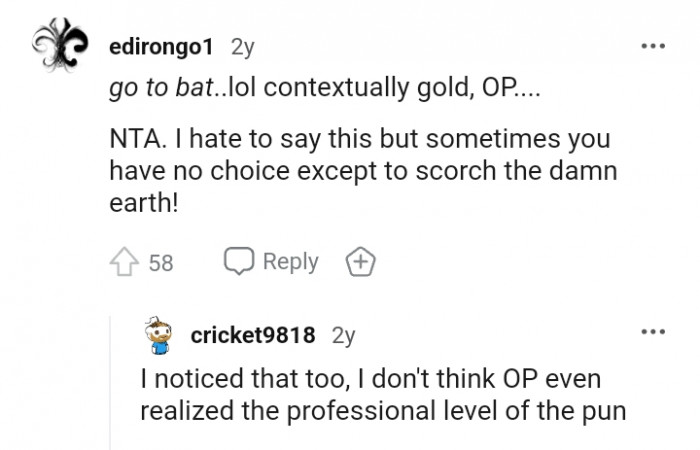Viewport: 700px width, 450px height.
Task: Click the italic "go to bat" text
Action: (x=156, y=90)
